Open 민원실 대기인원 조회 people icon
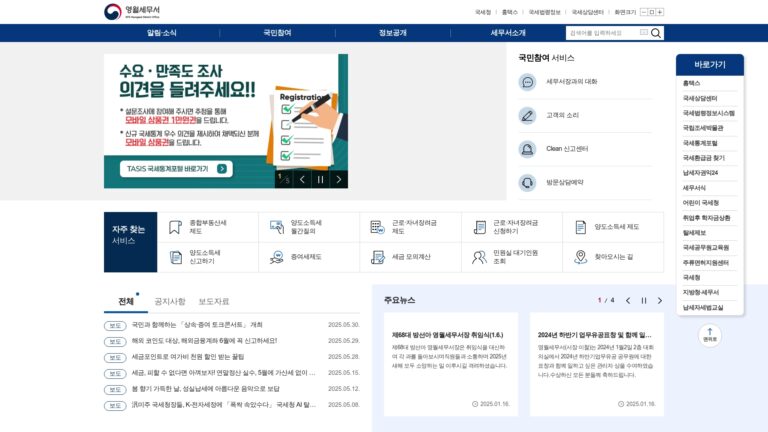This screenshot has height=432, width=768. (479, 257)
